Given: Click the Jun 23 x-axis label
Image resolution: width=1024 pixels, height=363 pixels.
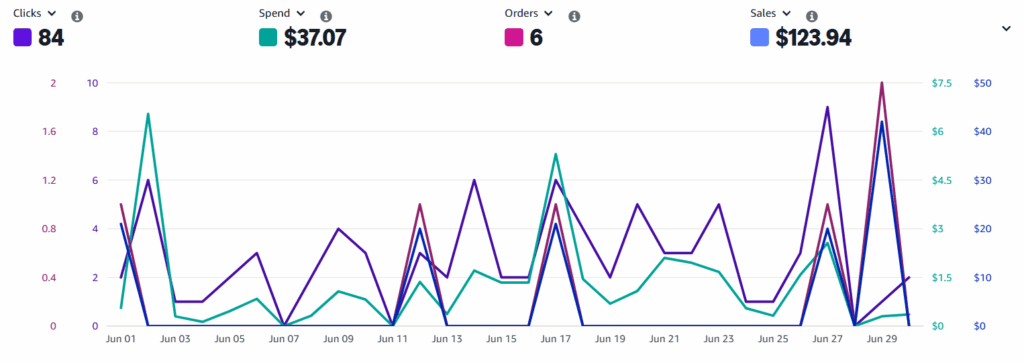Looking at the screenshot, I should pos(719,339).
